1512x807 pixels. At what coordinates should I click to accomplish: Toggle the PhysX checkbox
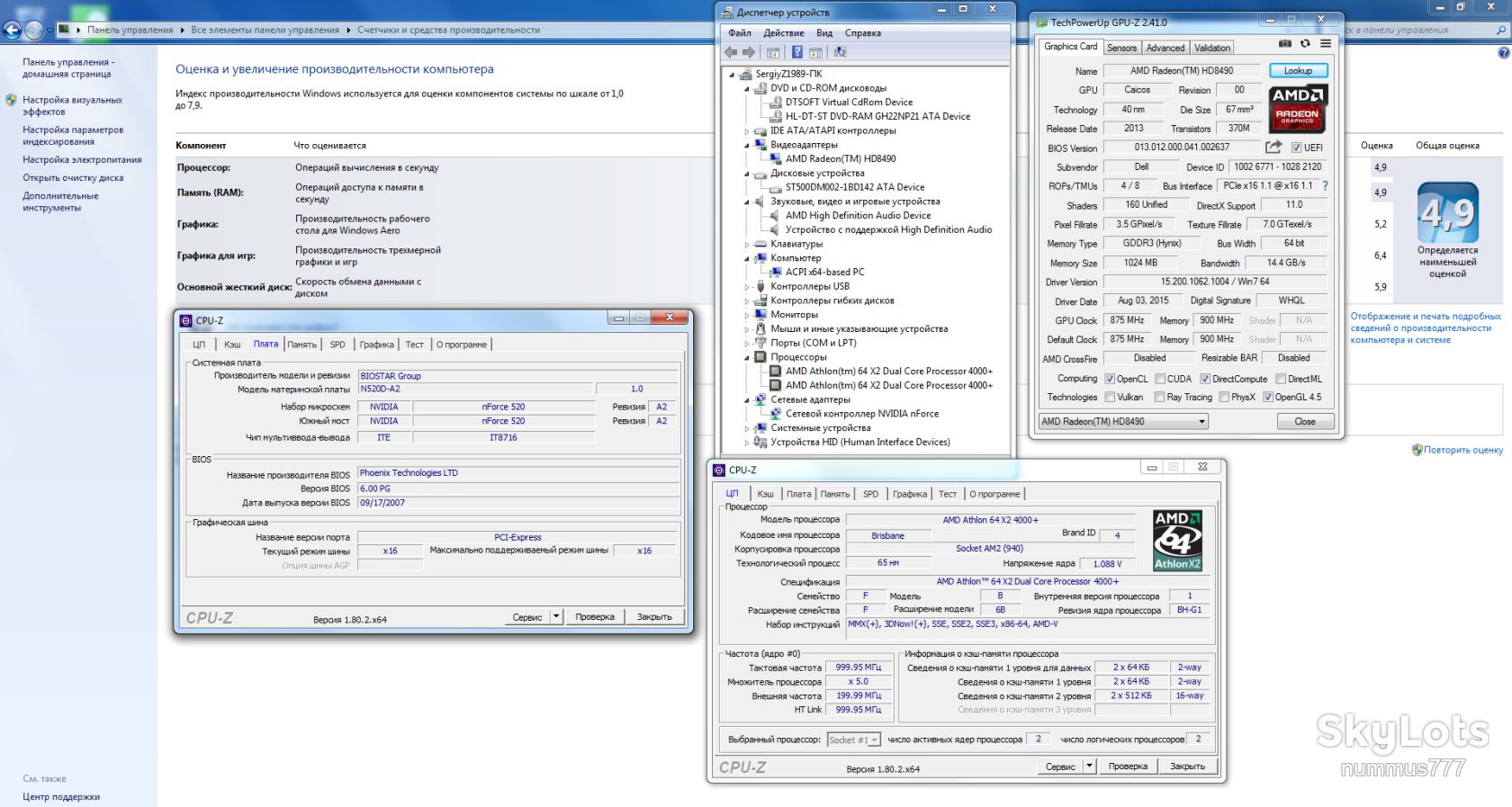coord(1224,397)
